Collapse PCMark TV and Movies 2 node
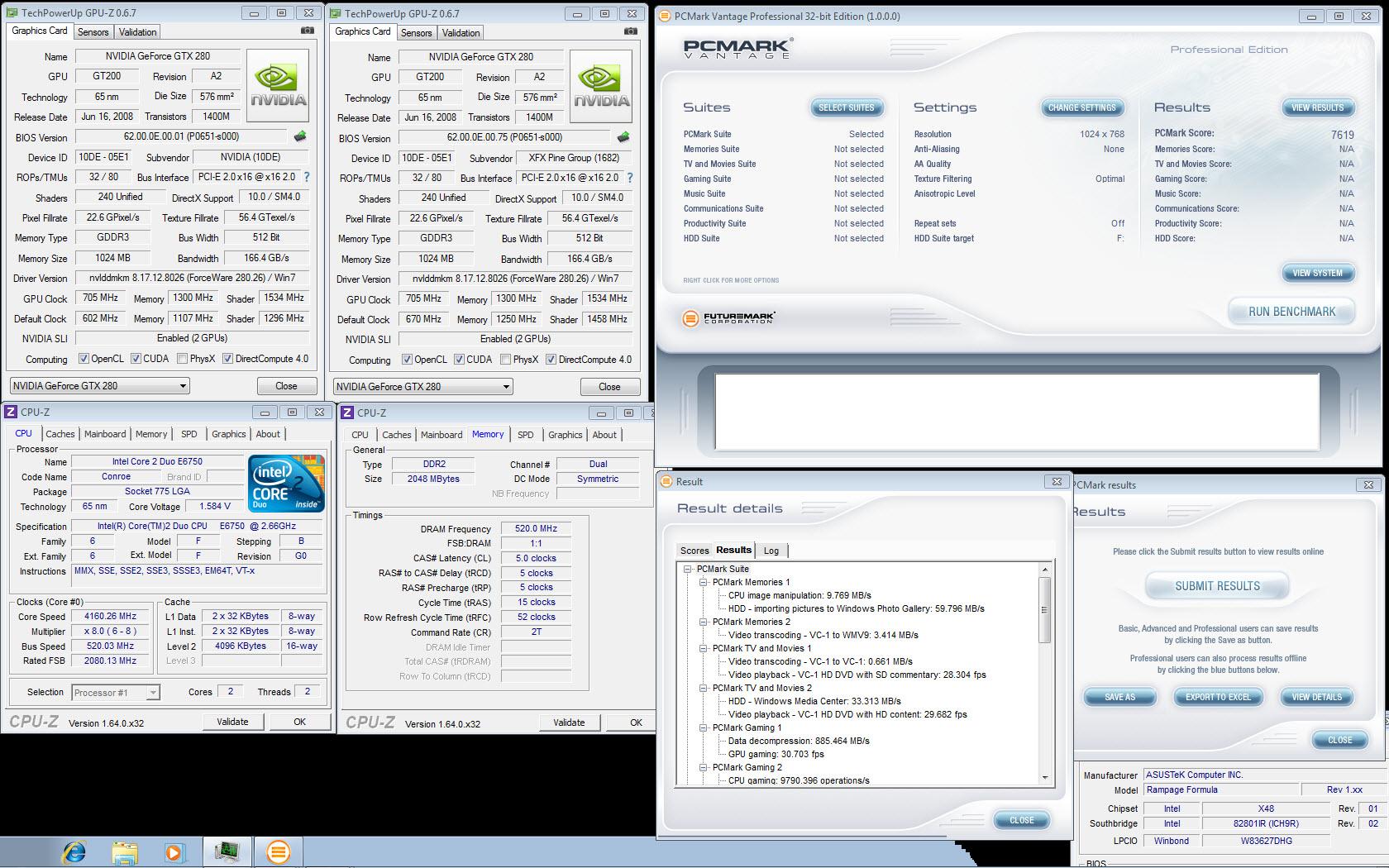Viewport: 1389px width, 868px height. (703, 688)
